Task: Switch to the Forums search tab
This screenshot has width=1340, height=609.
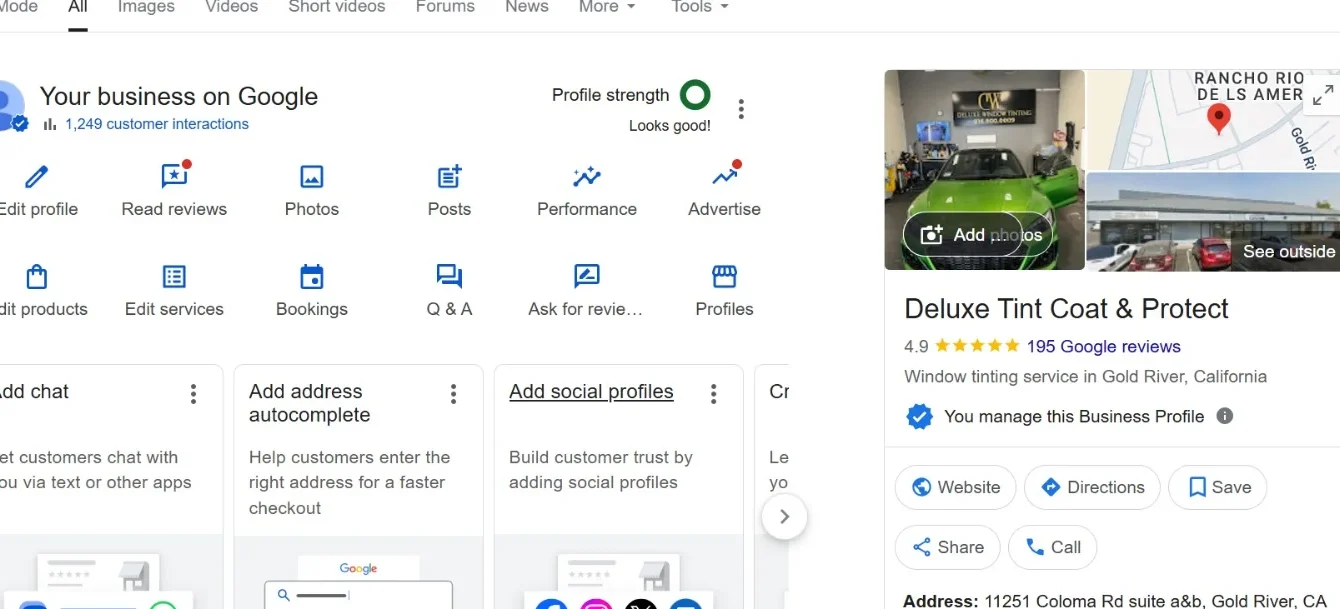Action: (x=445, y=7)
